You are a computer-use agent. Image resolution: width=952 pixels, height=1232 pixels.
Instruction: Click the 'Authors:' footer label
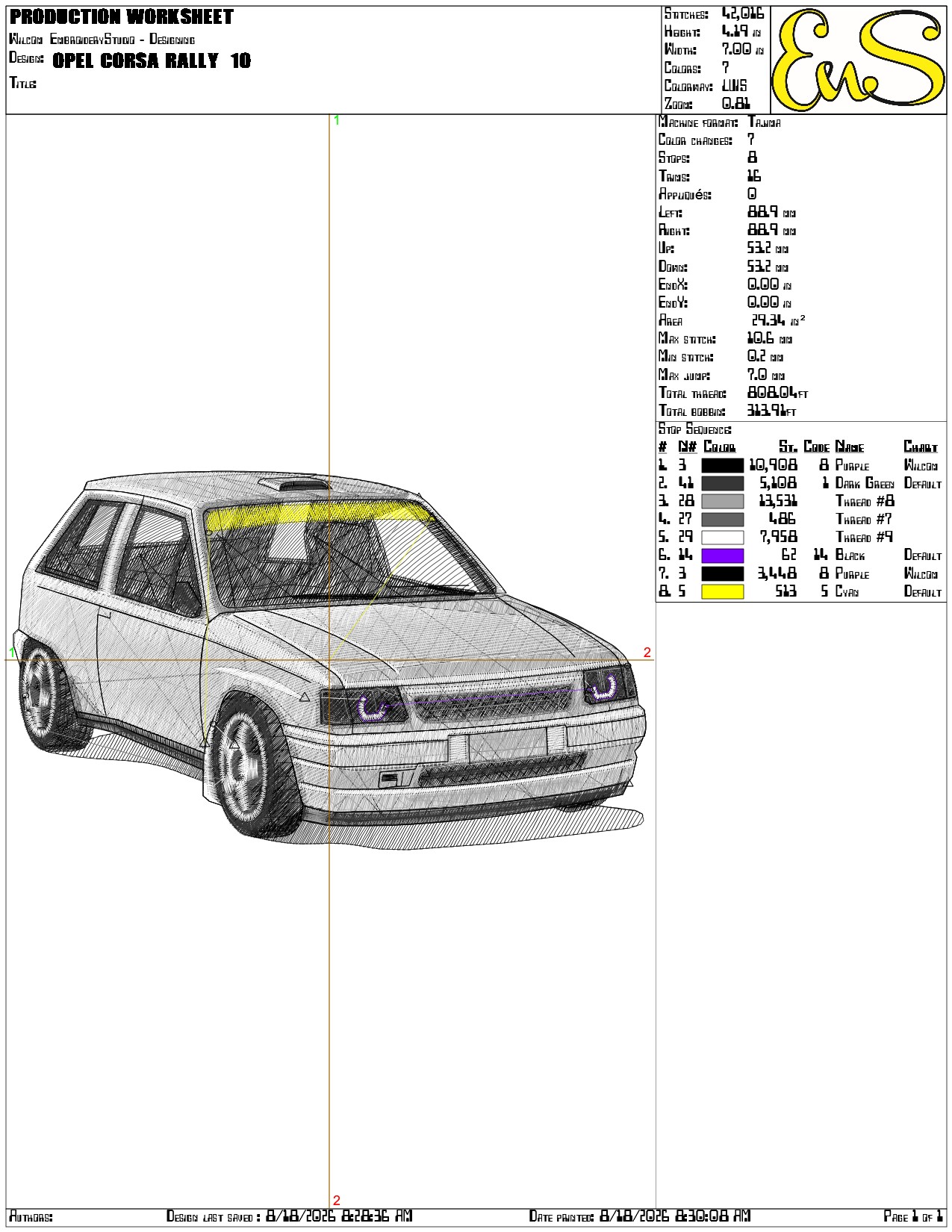click(31, 1216)
